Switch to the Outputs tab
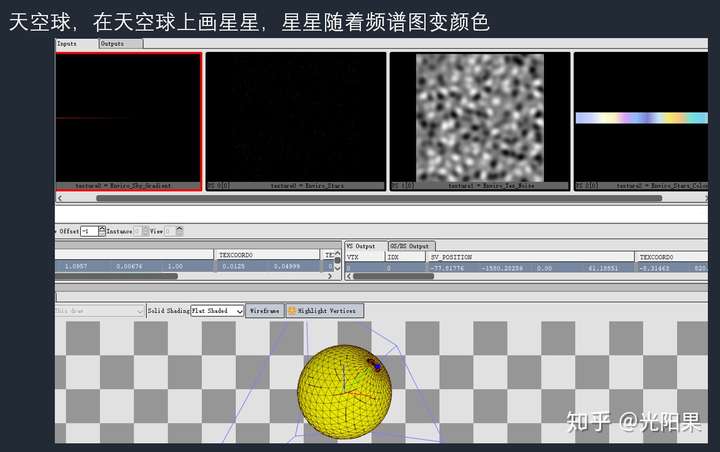 [121, 44]
